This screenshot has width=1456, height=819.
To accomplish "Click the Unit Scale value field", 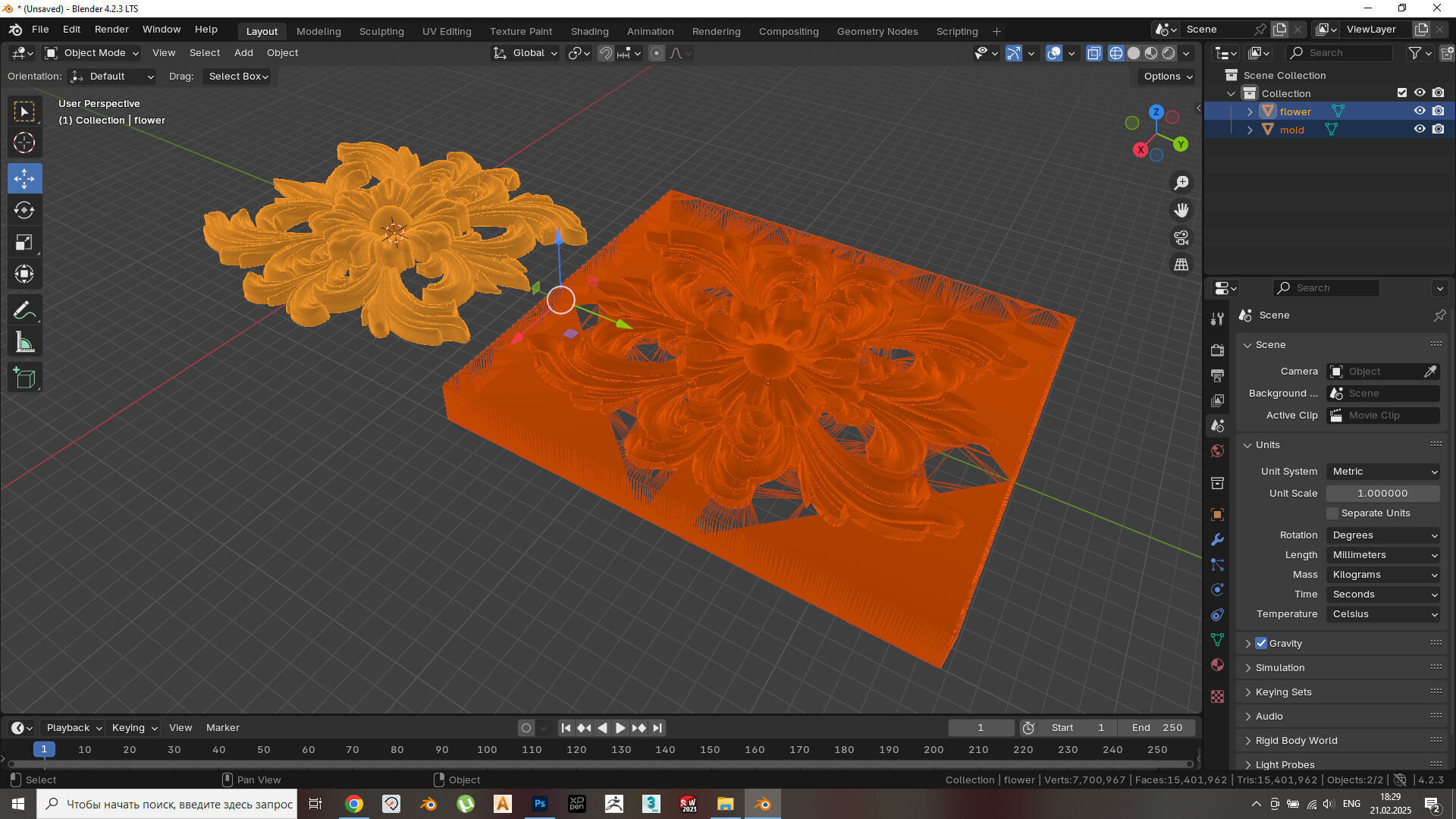I will (x=1382, y=494).
